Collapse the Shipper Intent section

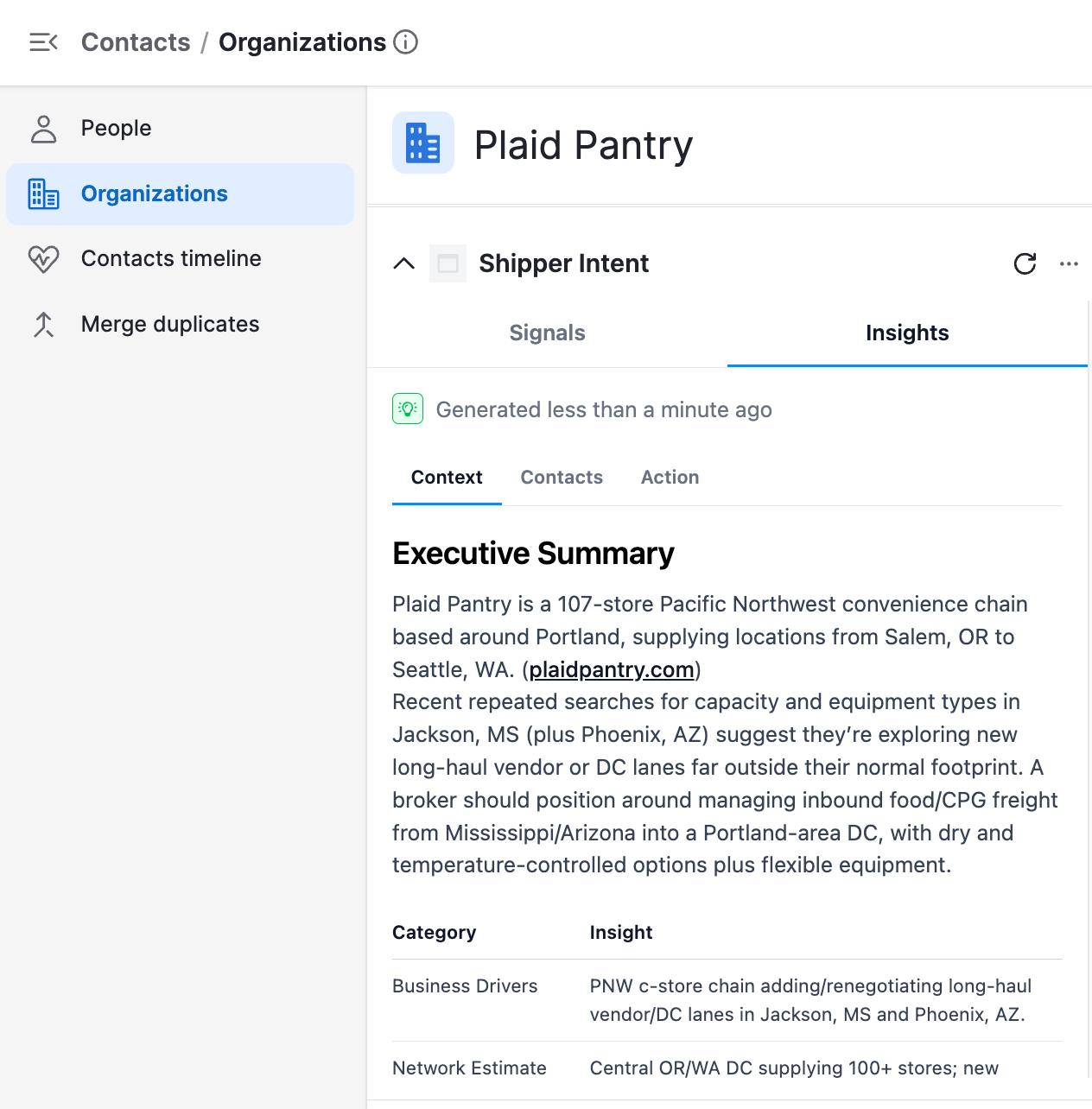tap(404, 263)
